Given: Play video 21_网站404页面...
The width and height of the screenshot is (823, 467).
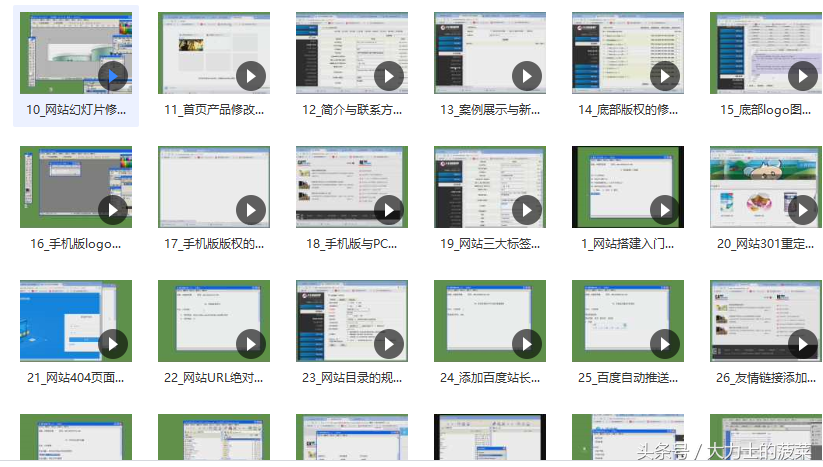Looking at the screenshot, I should 113,344.
